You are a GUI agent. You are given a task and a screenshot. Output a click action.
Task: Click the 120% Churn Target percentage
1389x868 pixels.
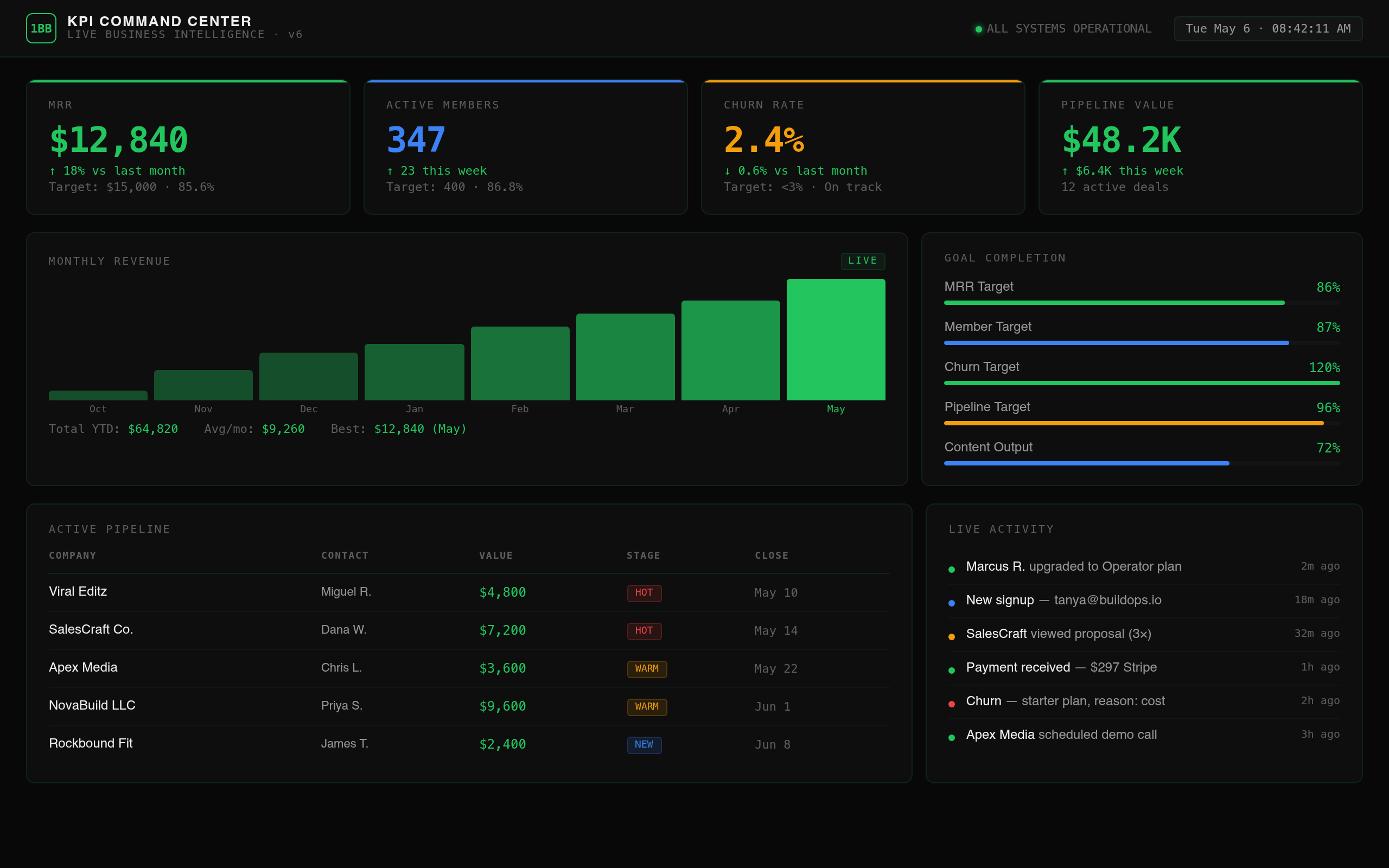pos(1324,367)
